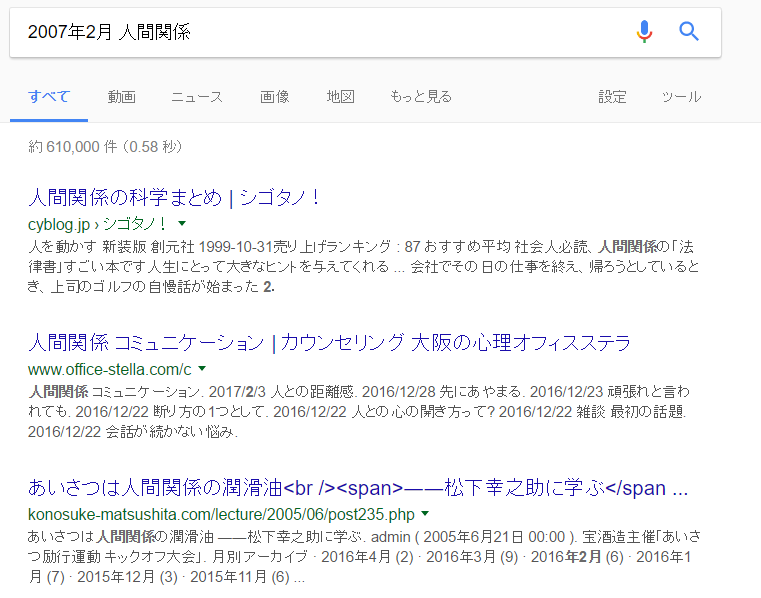Image resolution: width=761 pixels, height=598 pixels.
Task: Expand dropdown arrow next to www.office-stella.com/c
Action: pos(202,369)
